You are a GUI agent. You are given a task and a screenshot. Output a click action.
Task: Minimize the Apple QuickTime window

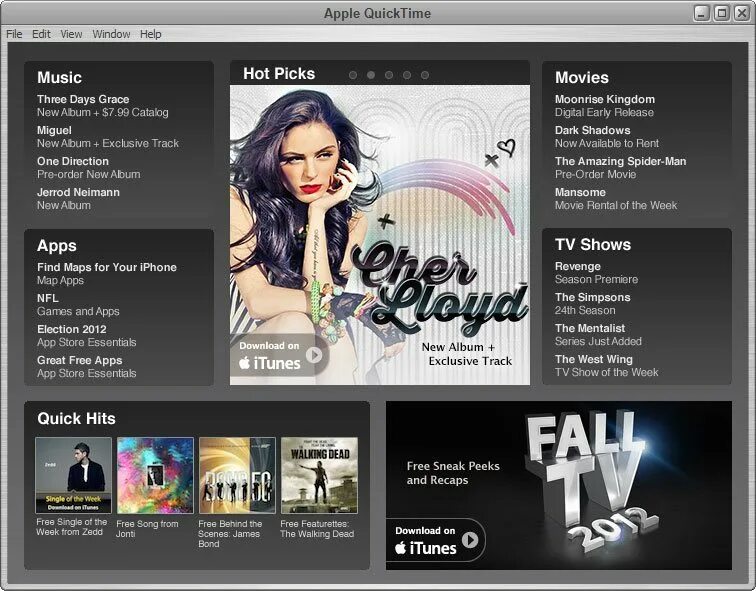point(702,13)
